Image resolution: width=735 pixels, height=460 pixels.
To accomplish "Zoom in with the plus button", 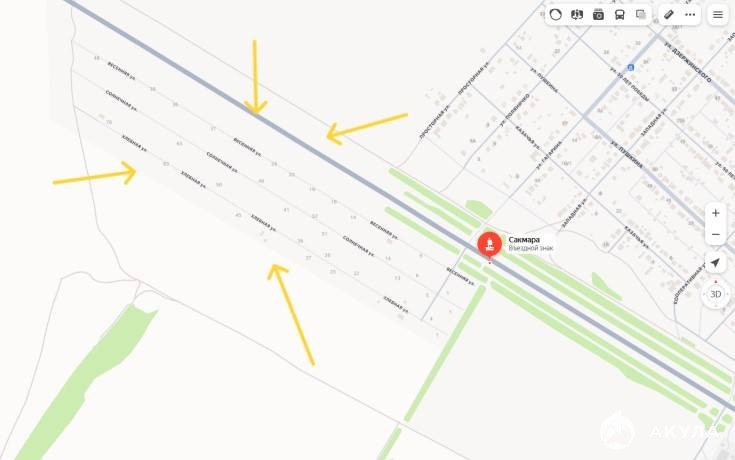I will pos(715,213).
